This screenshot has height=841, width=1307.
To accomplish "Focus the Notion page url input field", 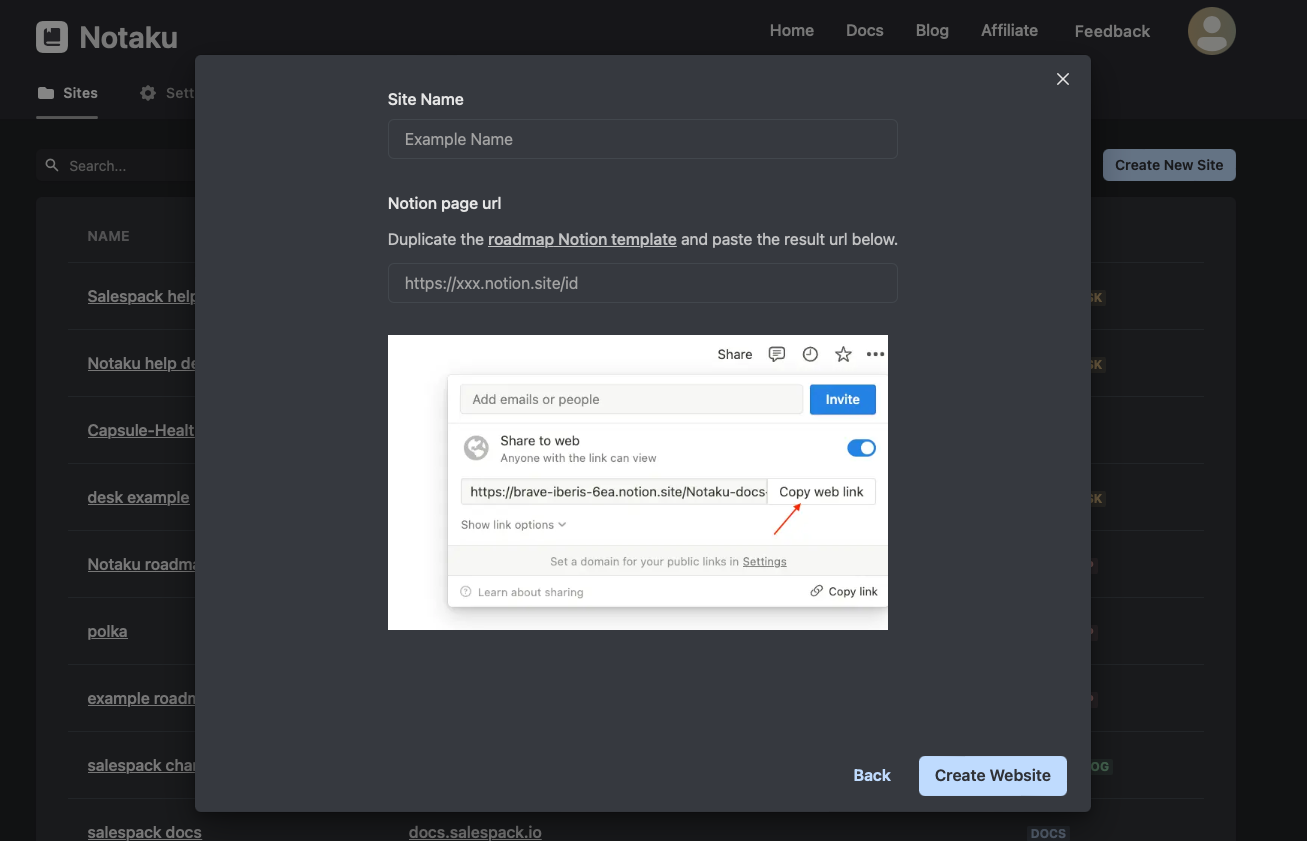I will click(x=643, y=283).
